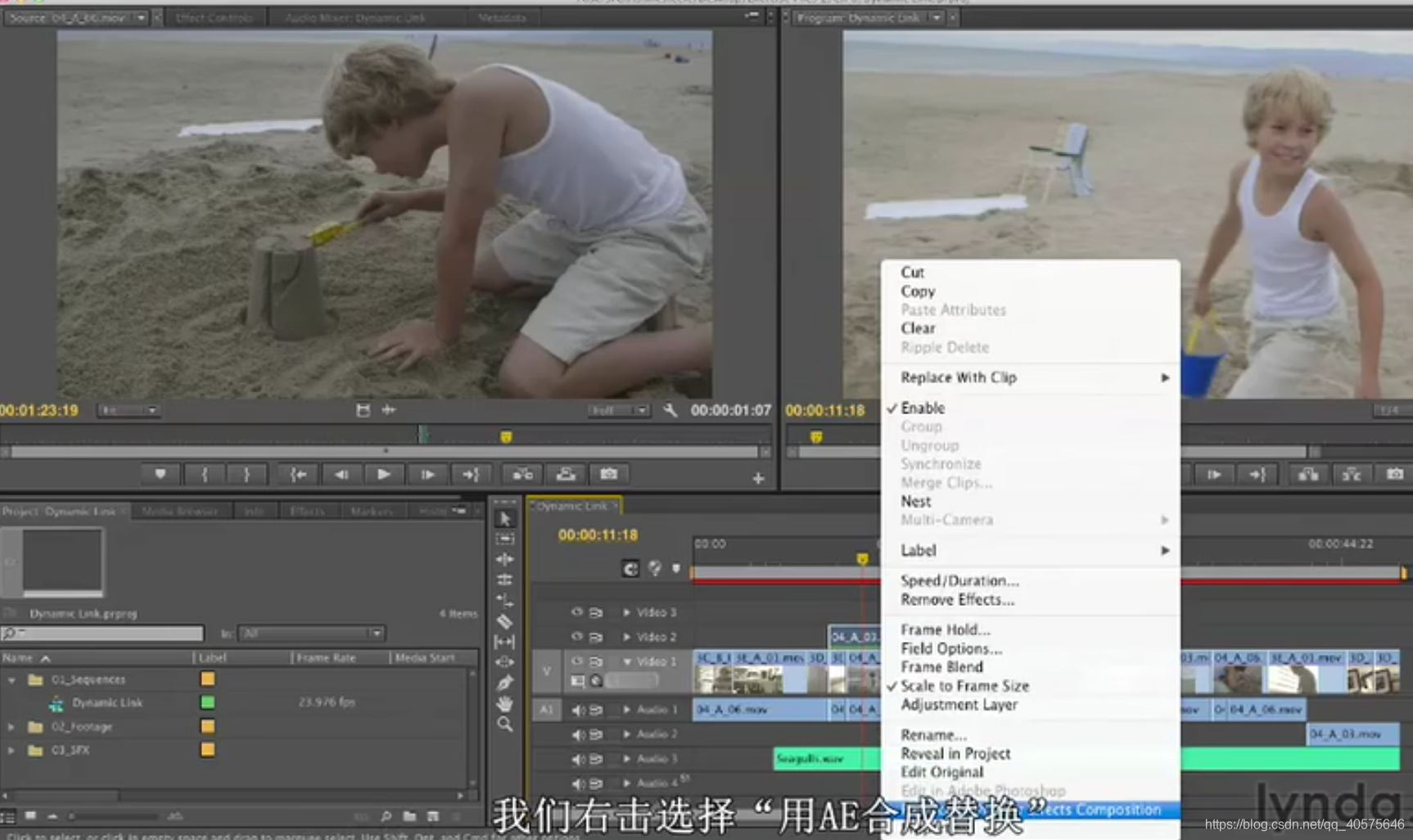
Task: Open the Source monitor zoom level dropdown
Action: 129,410
